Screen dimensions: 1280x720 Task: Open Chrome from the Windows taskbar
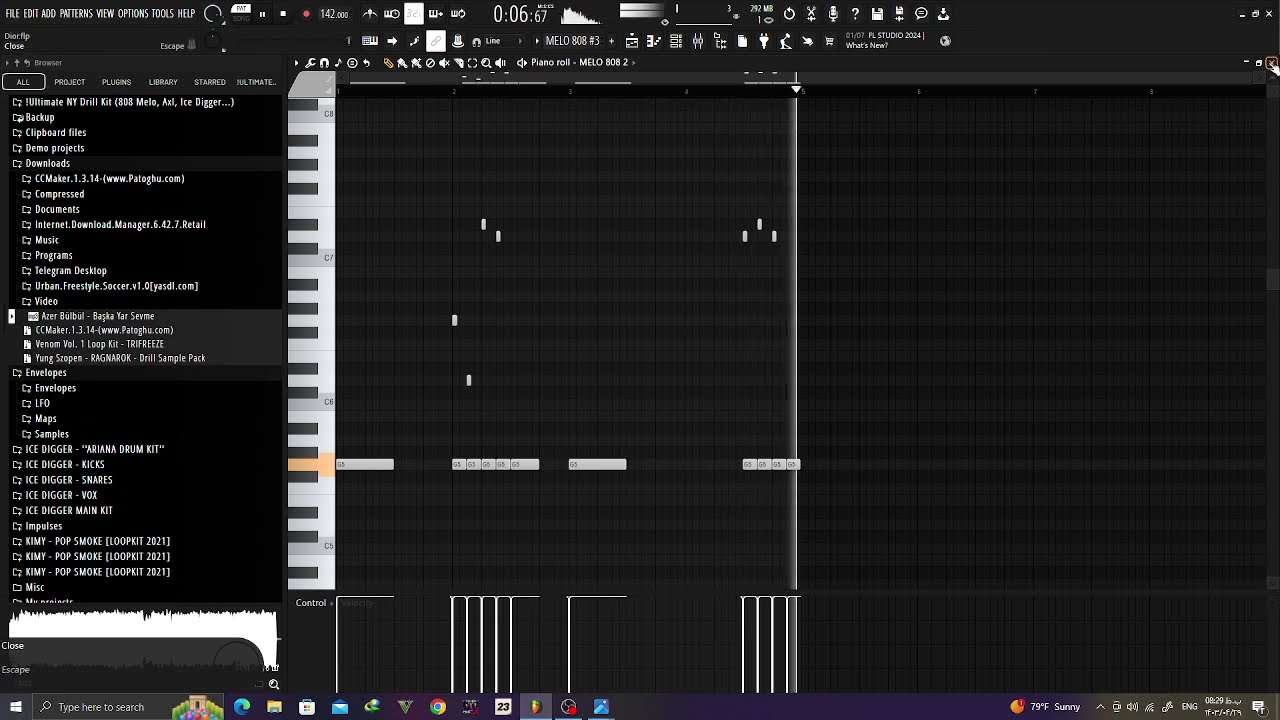(x=438, y=707)
